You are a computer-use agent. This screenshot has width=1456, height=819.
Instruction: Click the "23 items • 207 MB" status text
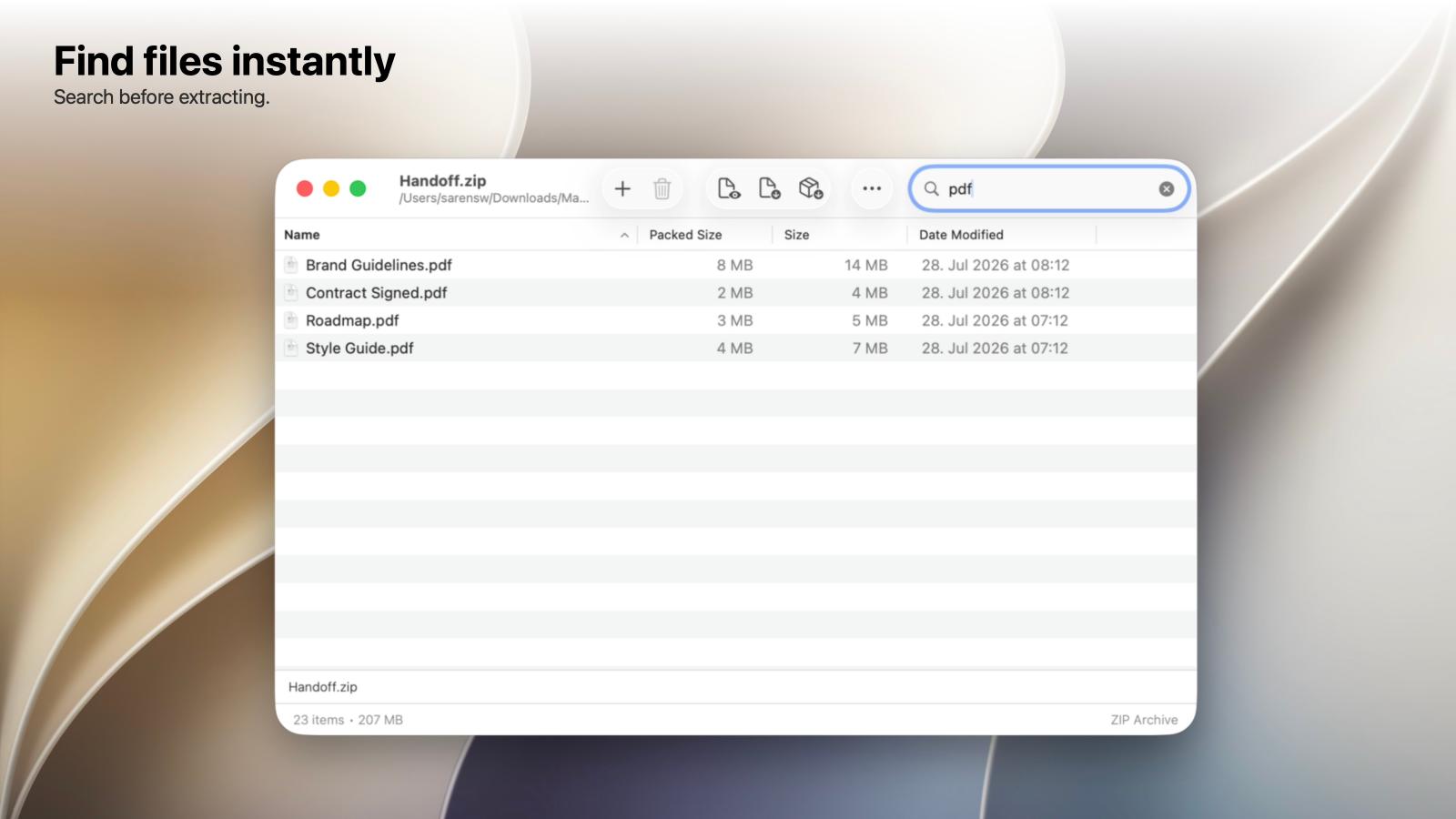click(x=348, y=720)
